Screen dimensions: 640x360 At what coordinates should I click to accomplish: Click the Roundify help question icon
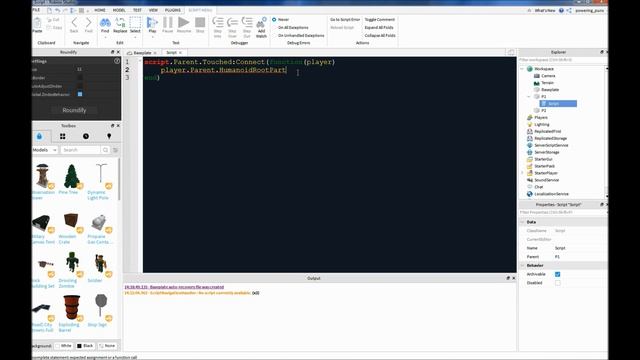coord(117,61)
